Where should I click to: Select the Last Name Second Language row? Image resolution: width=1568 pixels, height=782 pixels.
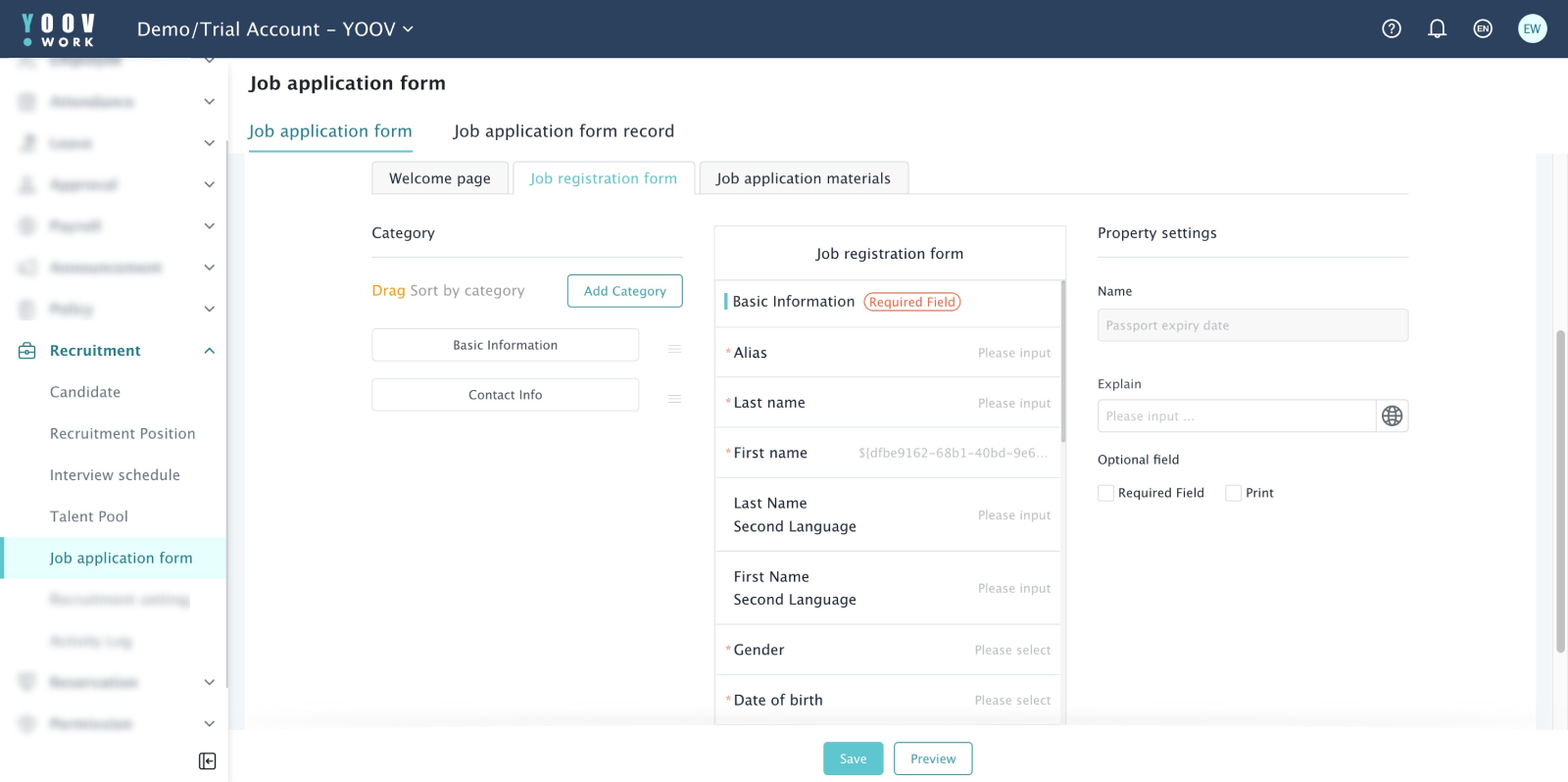pos(888,514)
